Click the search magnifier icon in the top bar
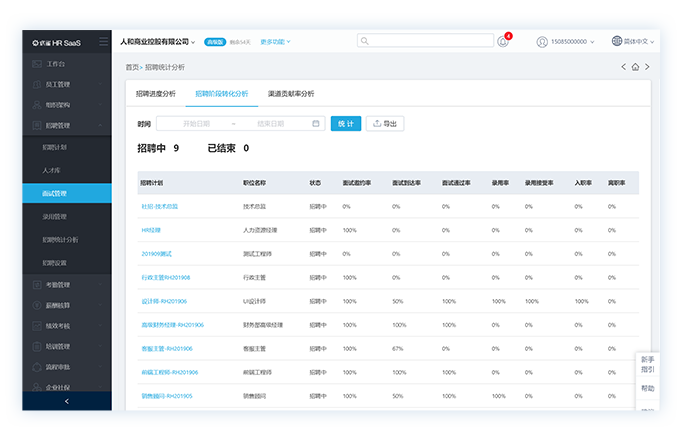 click(365, 41)
